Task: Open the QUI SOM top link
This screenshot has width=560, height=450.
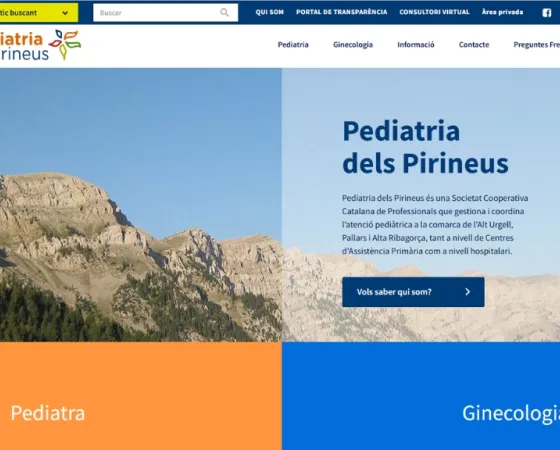Action: point(269,12)
